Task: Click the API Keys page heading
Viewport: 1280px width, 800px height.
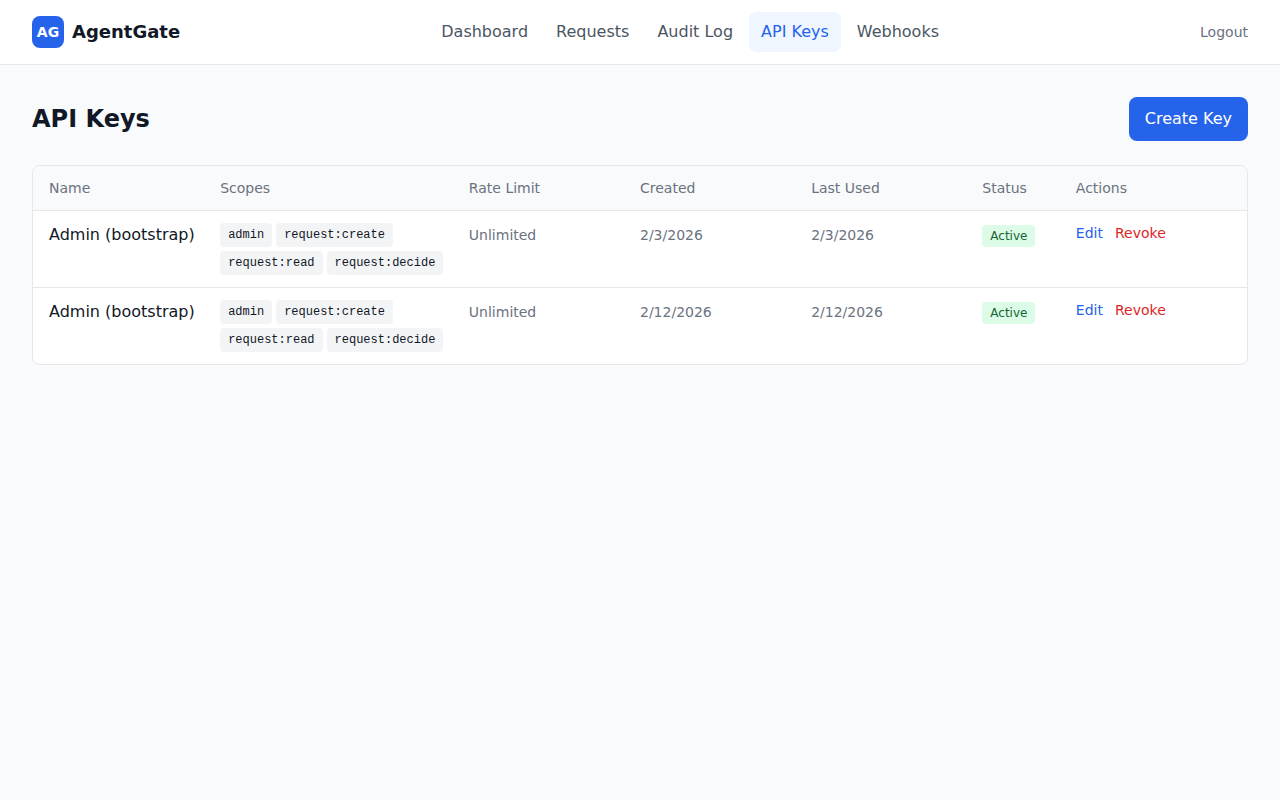Action: [x=91, y=118]
